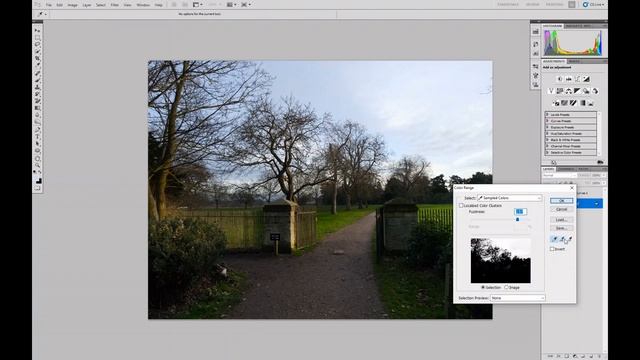Choose the Color Range sampling eyedropper

554,239
